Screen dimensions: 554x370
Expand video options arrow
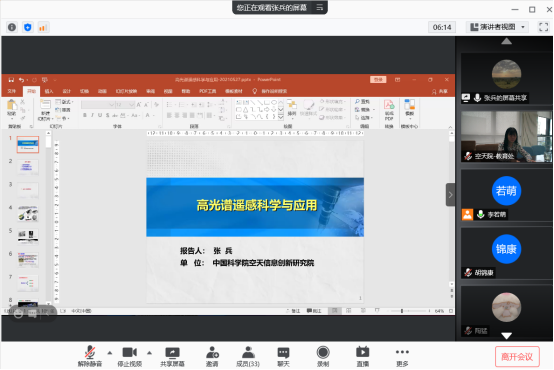(149, 353)
